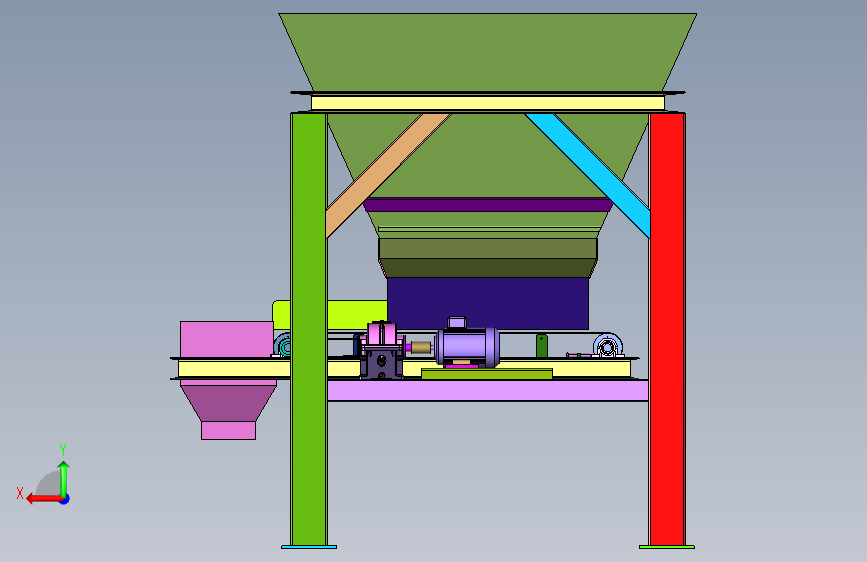
Task: Select the teal left bearing pulley
Action: [x=283, y=346]
